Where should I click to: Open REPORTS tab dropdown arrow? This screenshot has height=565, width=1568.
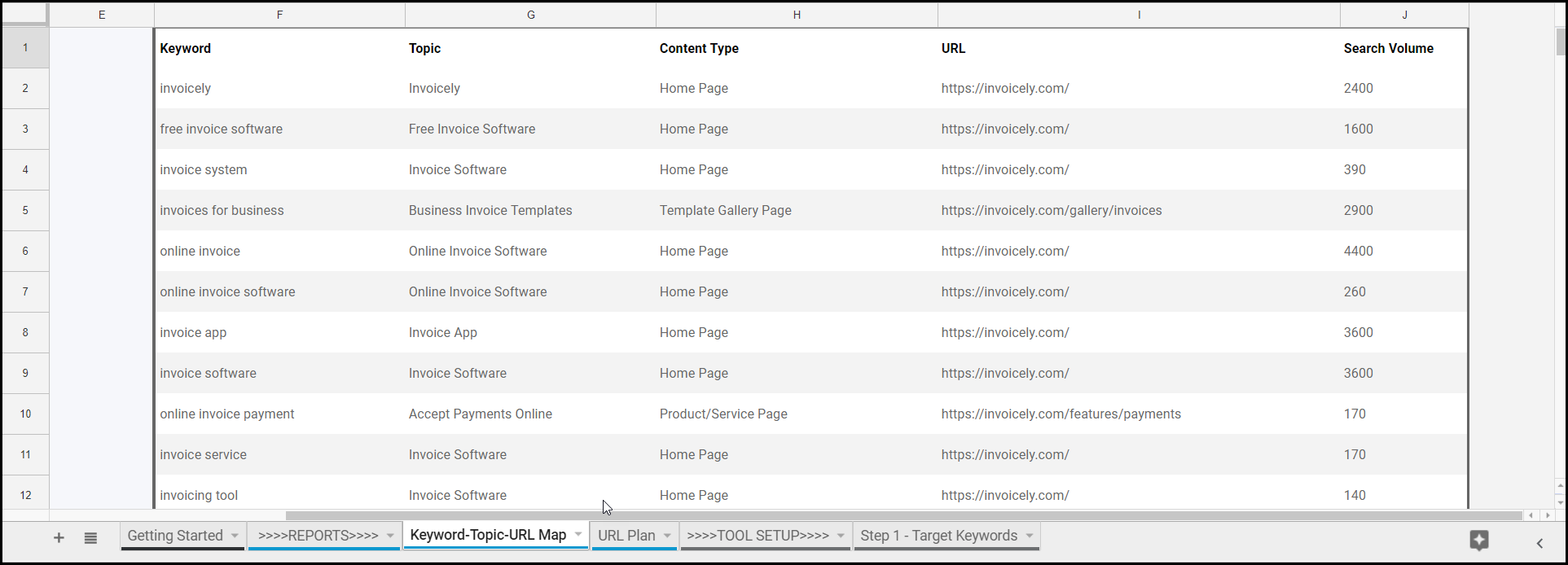[390, 536]
